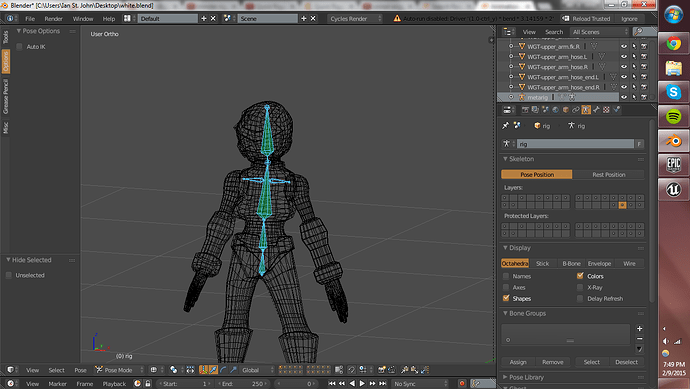
Task: Disable the Shapes display checkbox
Action: (x=506, y=298)
